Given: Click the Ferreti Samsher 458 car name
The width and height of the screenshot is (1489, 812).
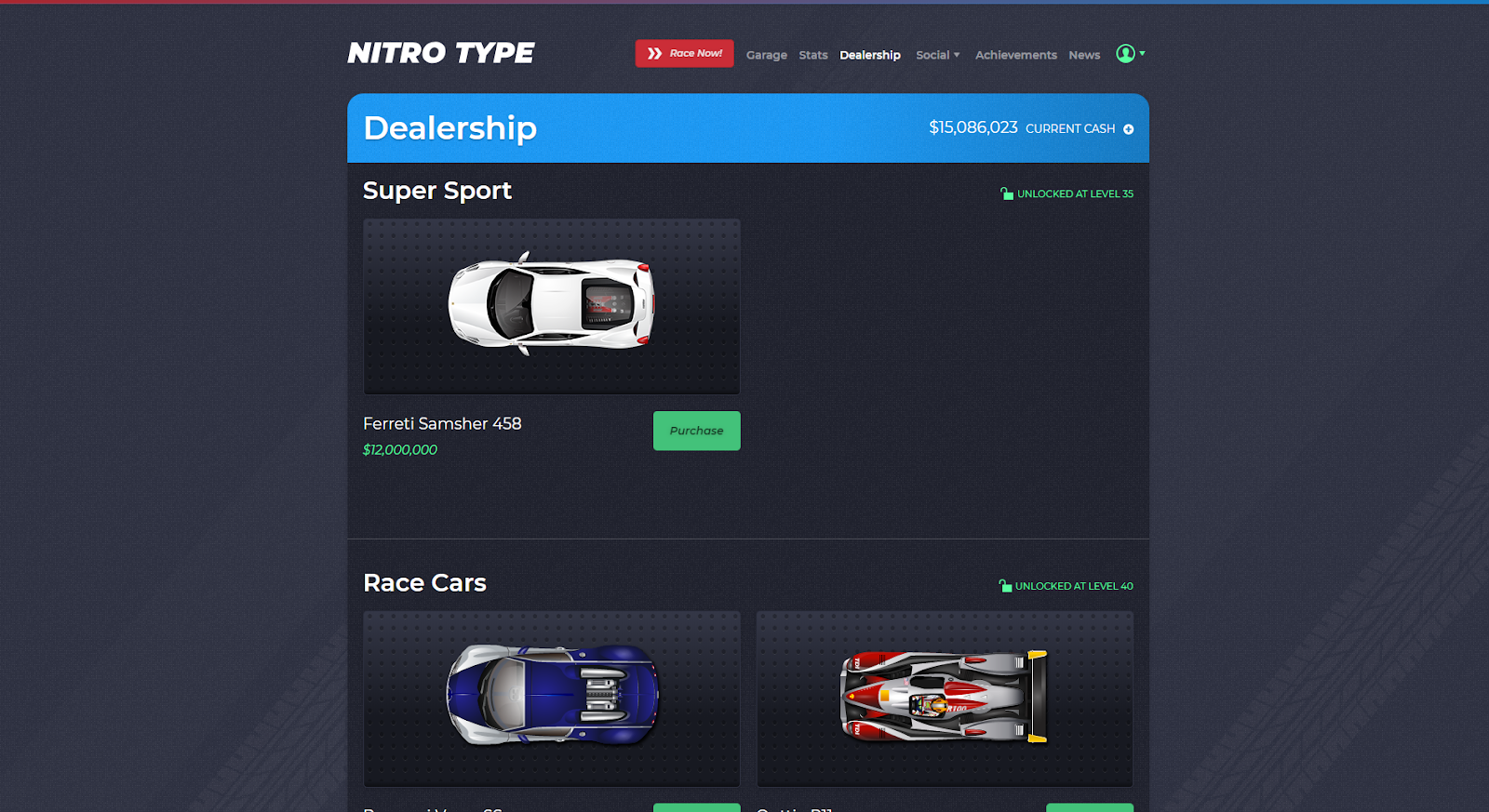Looking at the screenshot, I should pos(442,423).
